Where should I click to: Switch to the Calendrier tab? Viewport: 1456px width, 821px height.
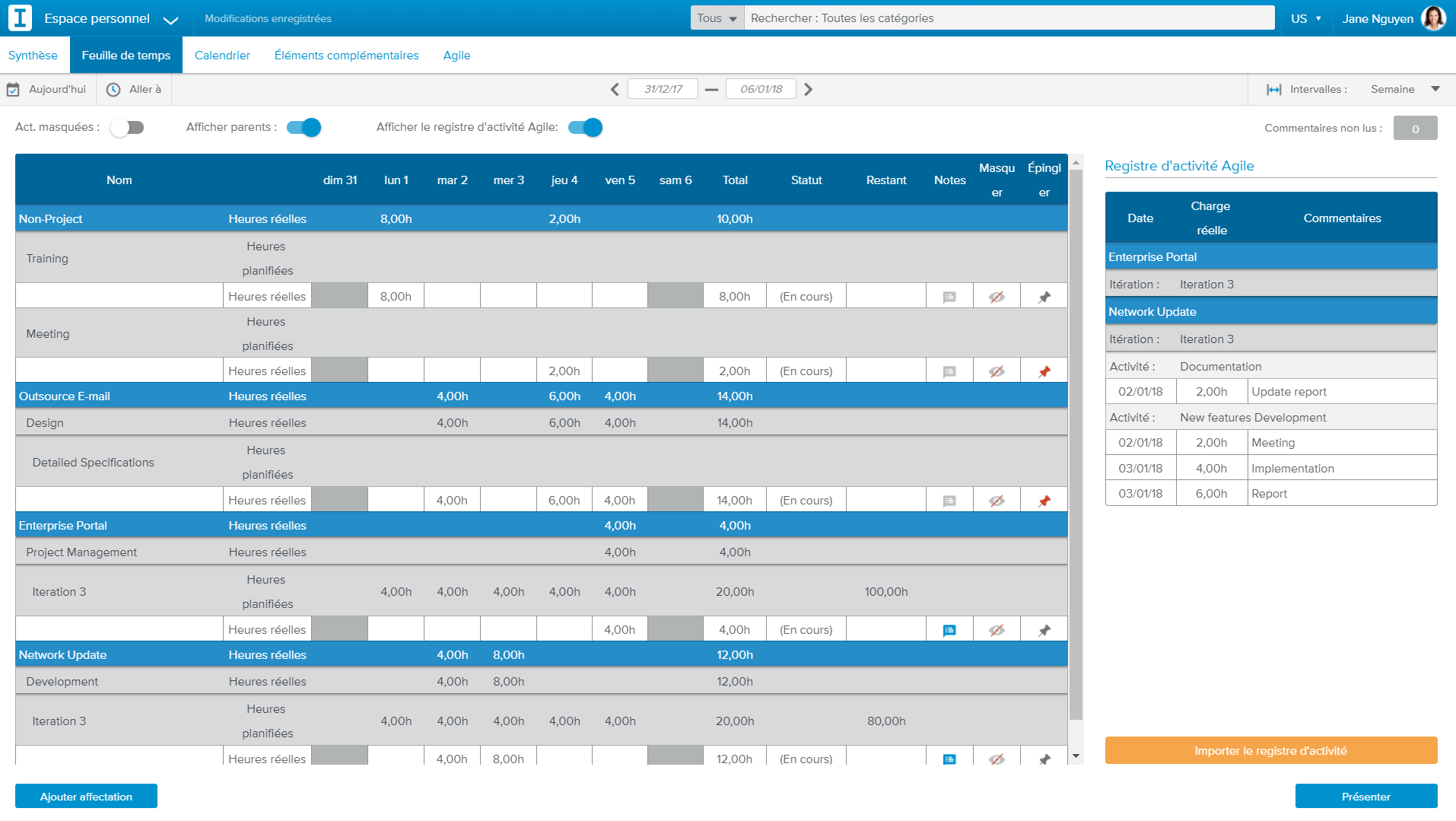coord(222,55)
